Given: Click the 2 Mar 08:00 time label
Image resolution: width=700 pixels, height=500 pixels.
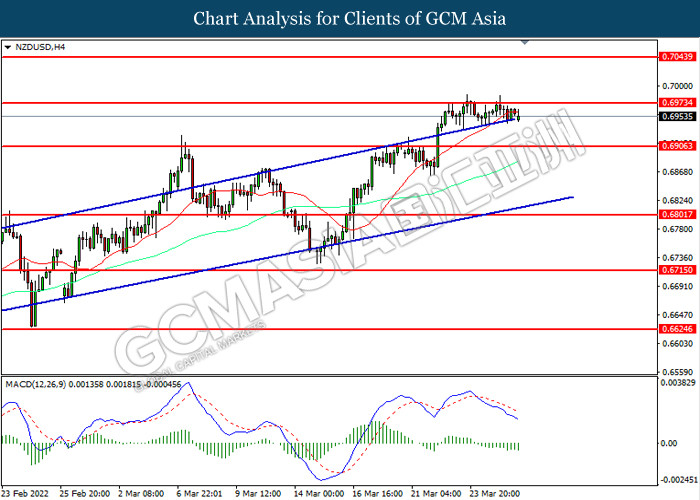Looking at the screenshot, I should point(141,493).
